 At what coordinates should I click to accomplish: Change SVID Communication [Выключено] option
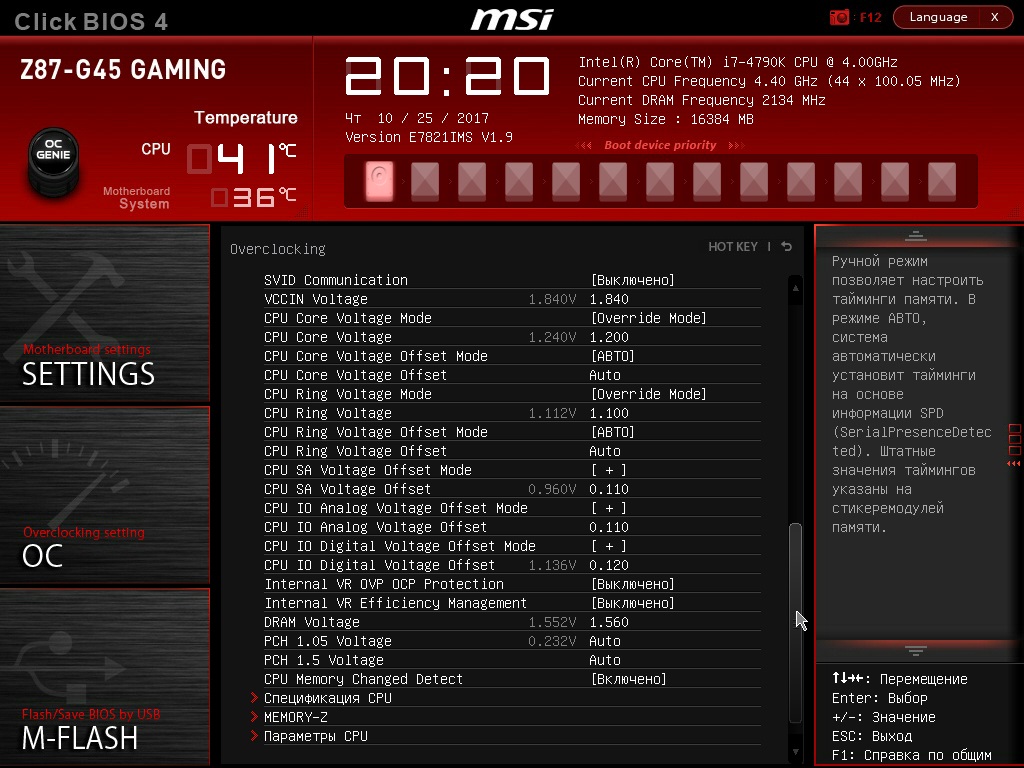pos(632,280)
